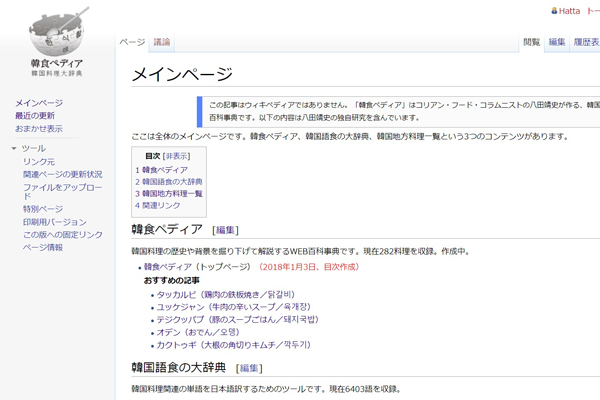This screenshot has height=400, width=600.
Task: Hide the table of contents with 非表示
Action: click(177, 156)
